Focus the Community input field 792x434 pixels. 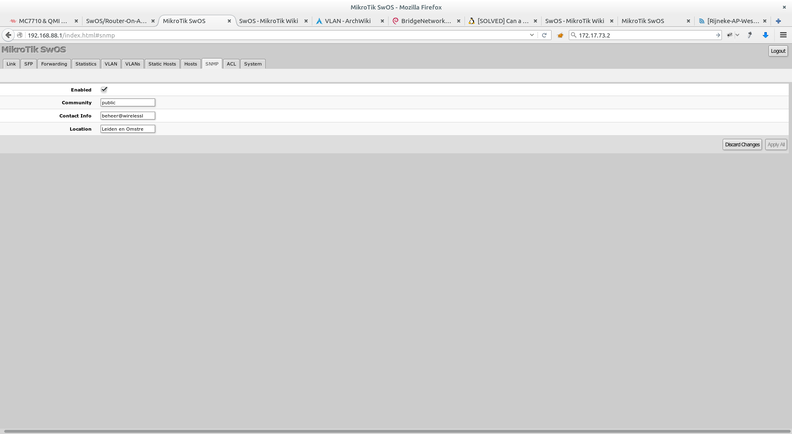coord(128,103)
